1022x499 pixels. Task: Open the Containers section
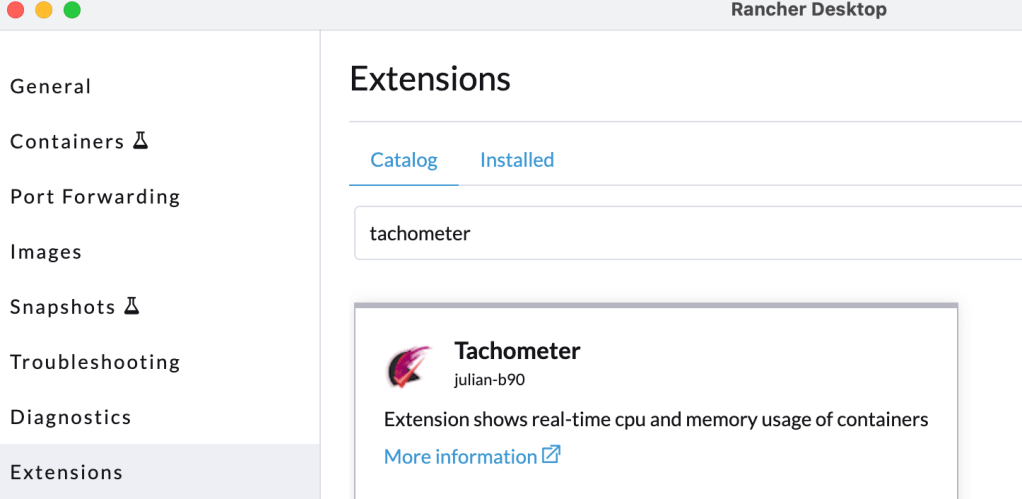[x=67, y=142]
